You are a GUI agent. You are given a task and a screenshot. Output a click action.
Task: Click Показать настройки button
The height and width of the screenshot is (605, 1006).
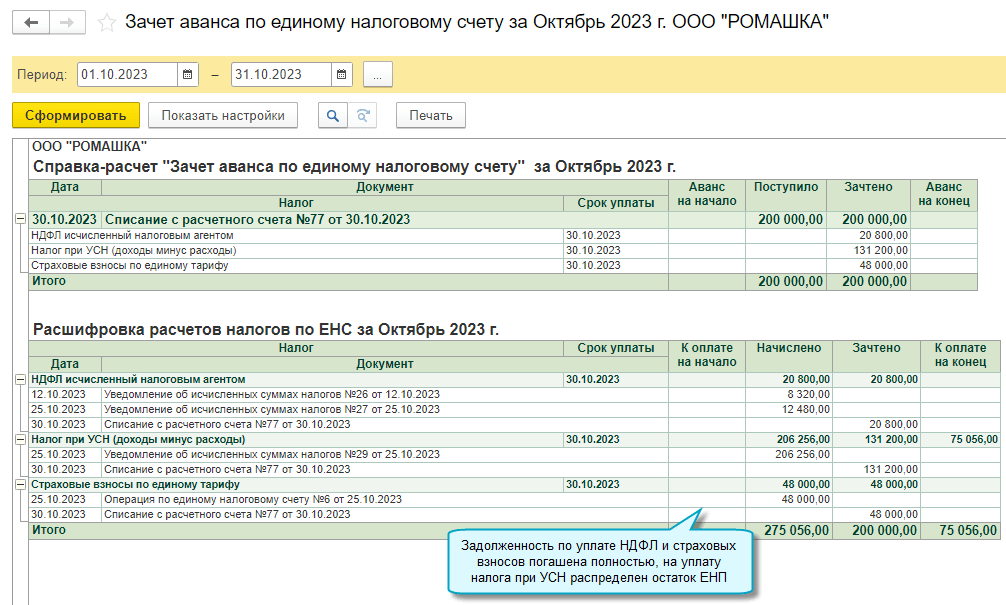223,115
